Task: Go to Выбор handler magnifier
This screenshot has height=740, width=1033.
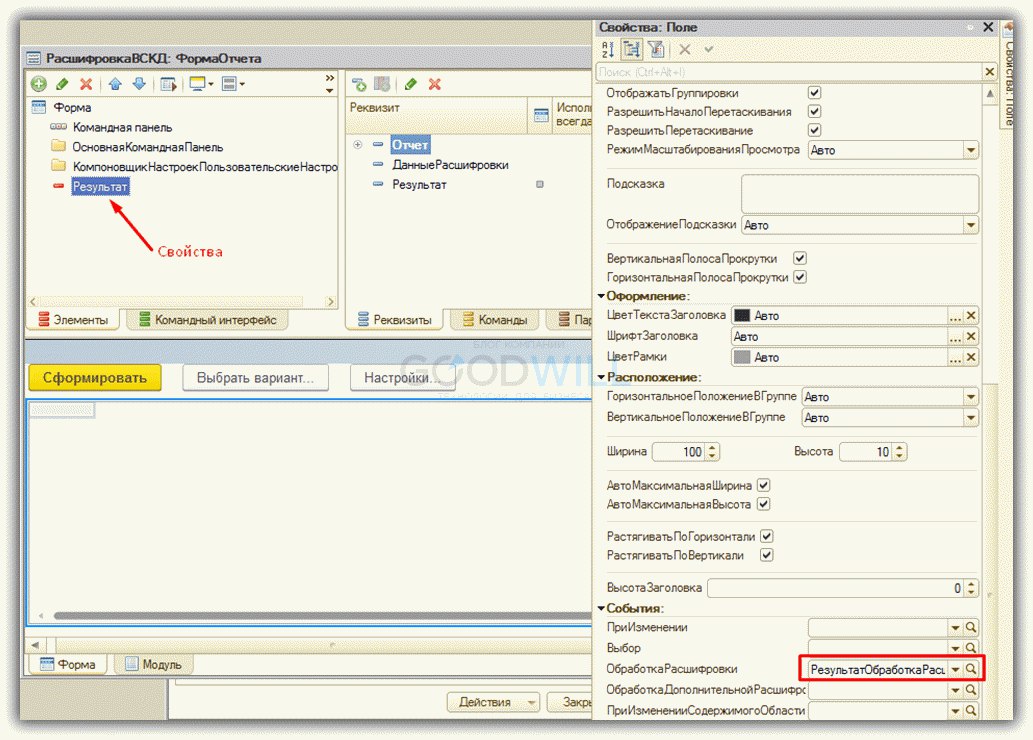Action: coord(971,648)
